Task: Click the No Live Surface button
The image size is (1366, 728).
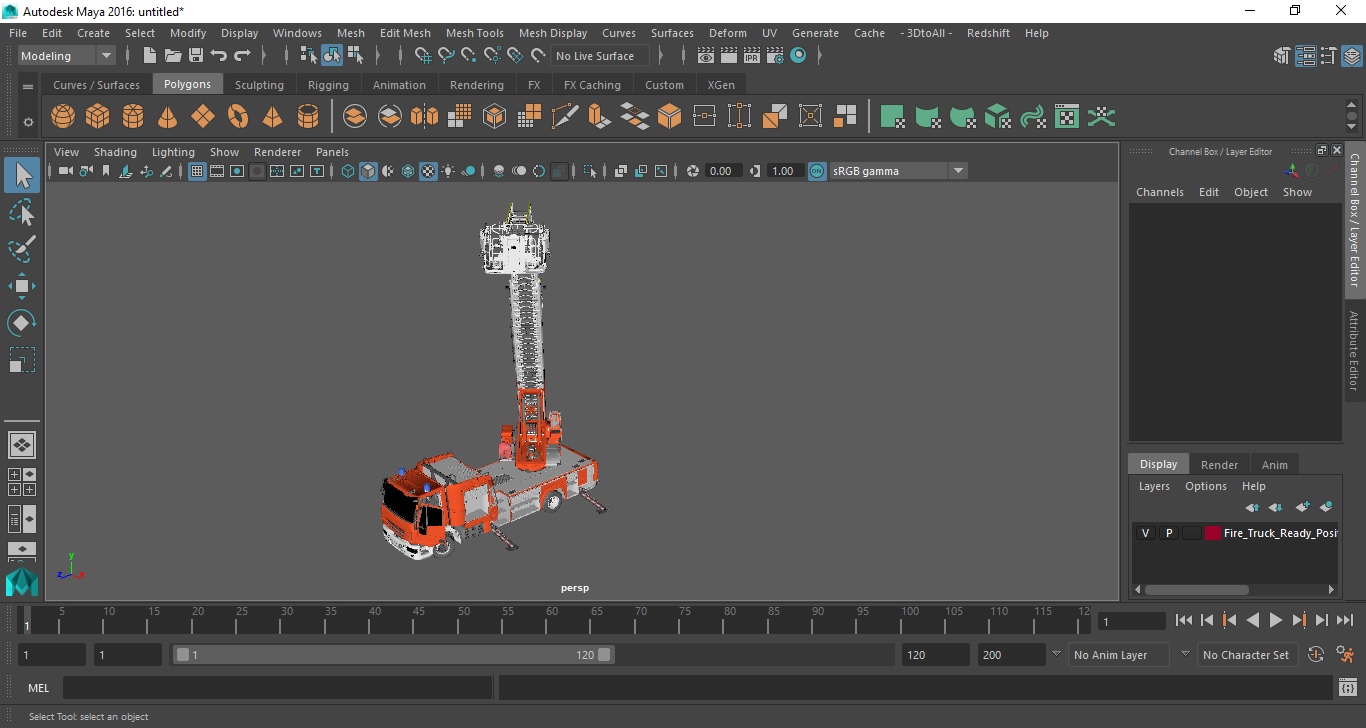Action: [595, 56]
